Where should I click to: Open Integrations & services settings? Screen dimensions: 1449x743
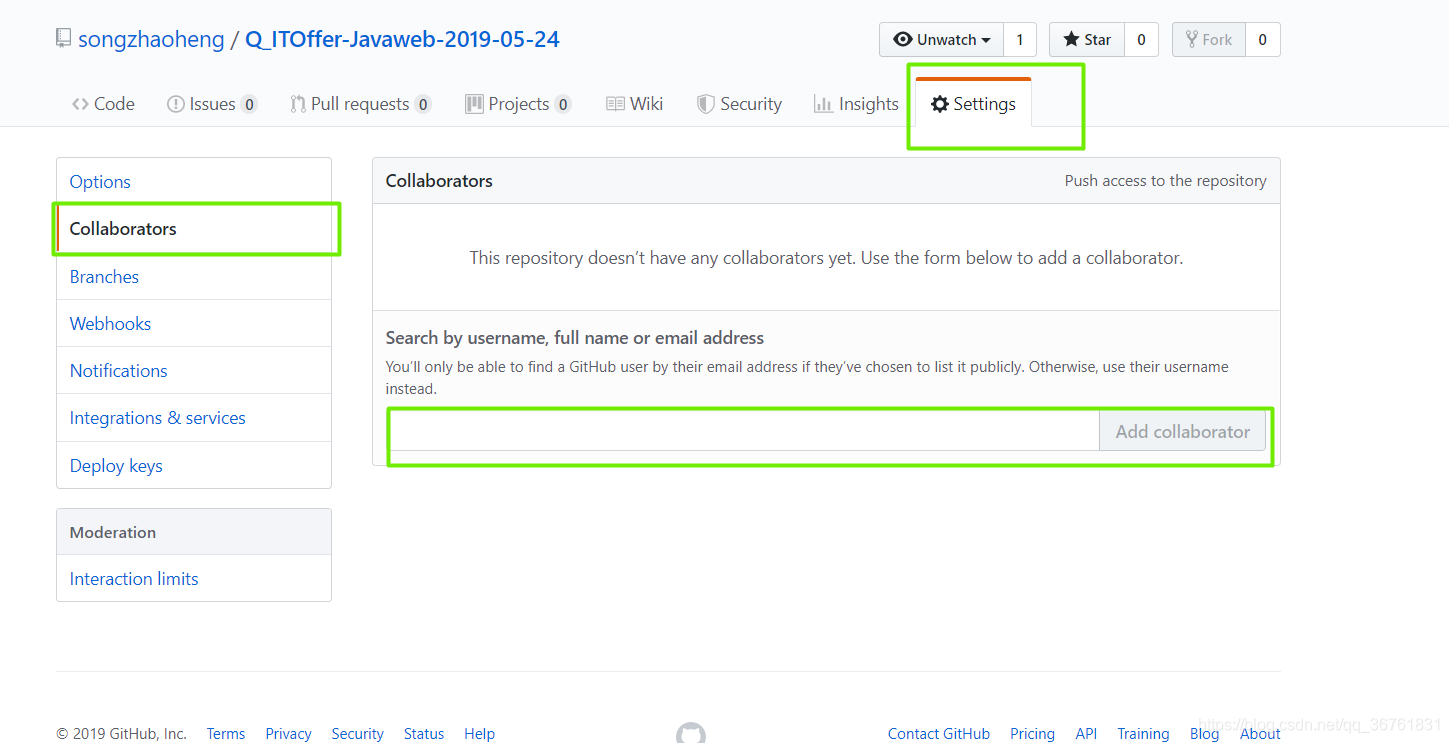[x=194, y=418]
